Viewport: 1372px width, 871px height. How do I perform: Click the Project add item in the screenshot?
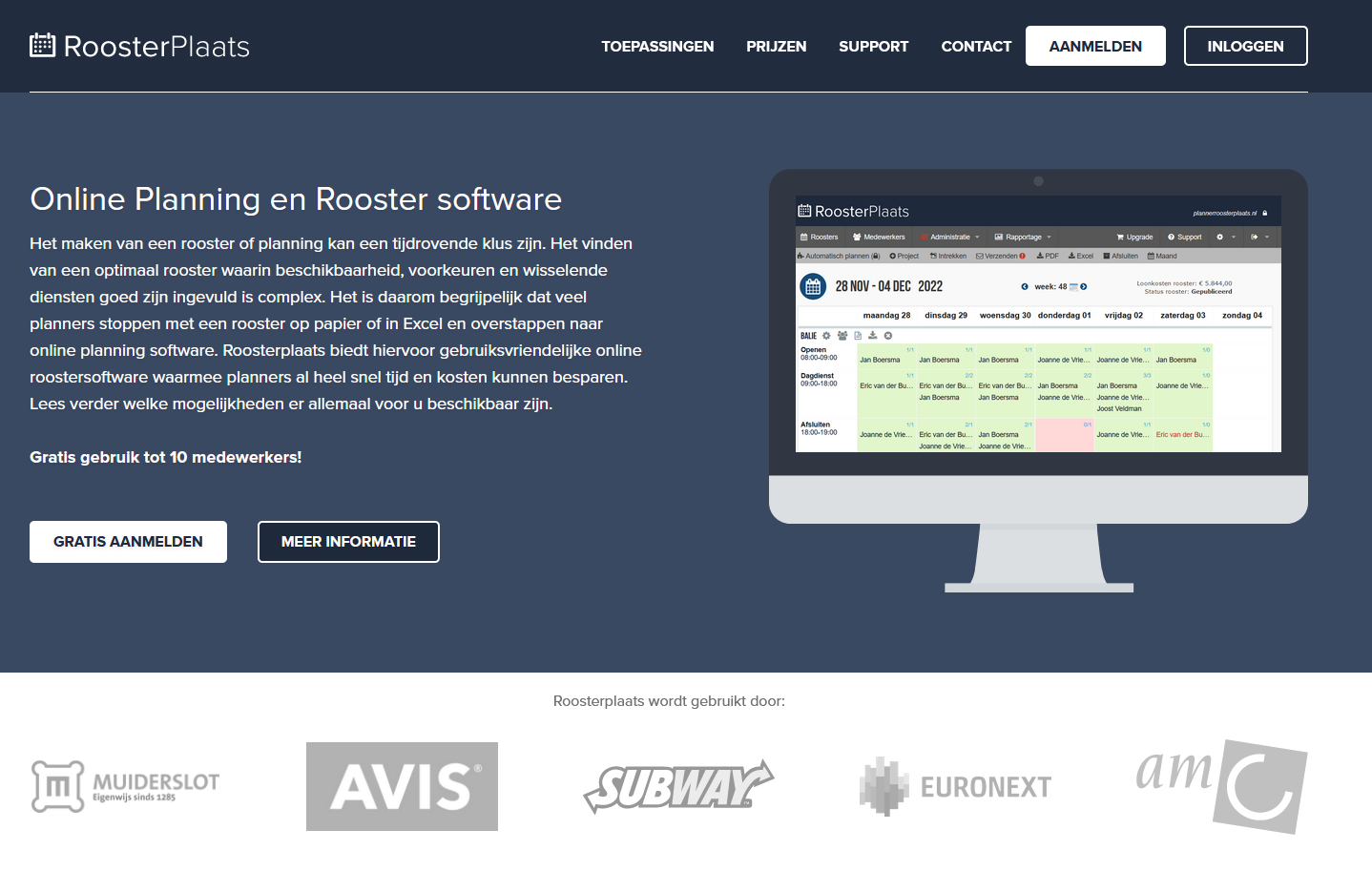pos(904,256)
